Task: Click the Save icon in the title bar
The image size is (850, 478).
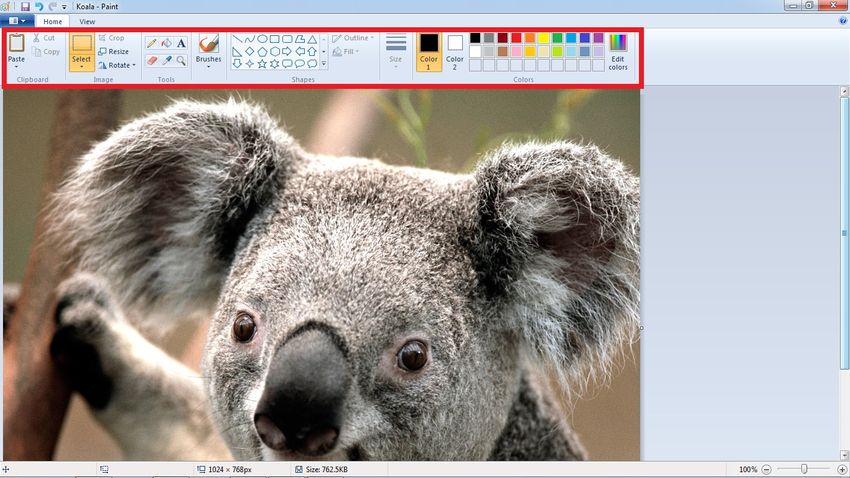Action: (25, 6)
